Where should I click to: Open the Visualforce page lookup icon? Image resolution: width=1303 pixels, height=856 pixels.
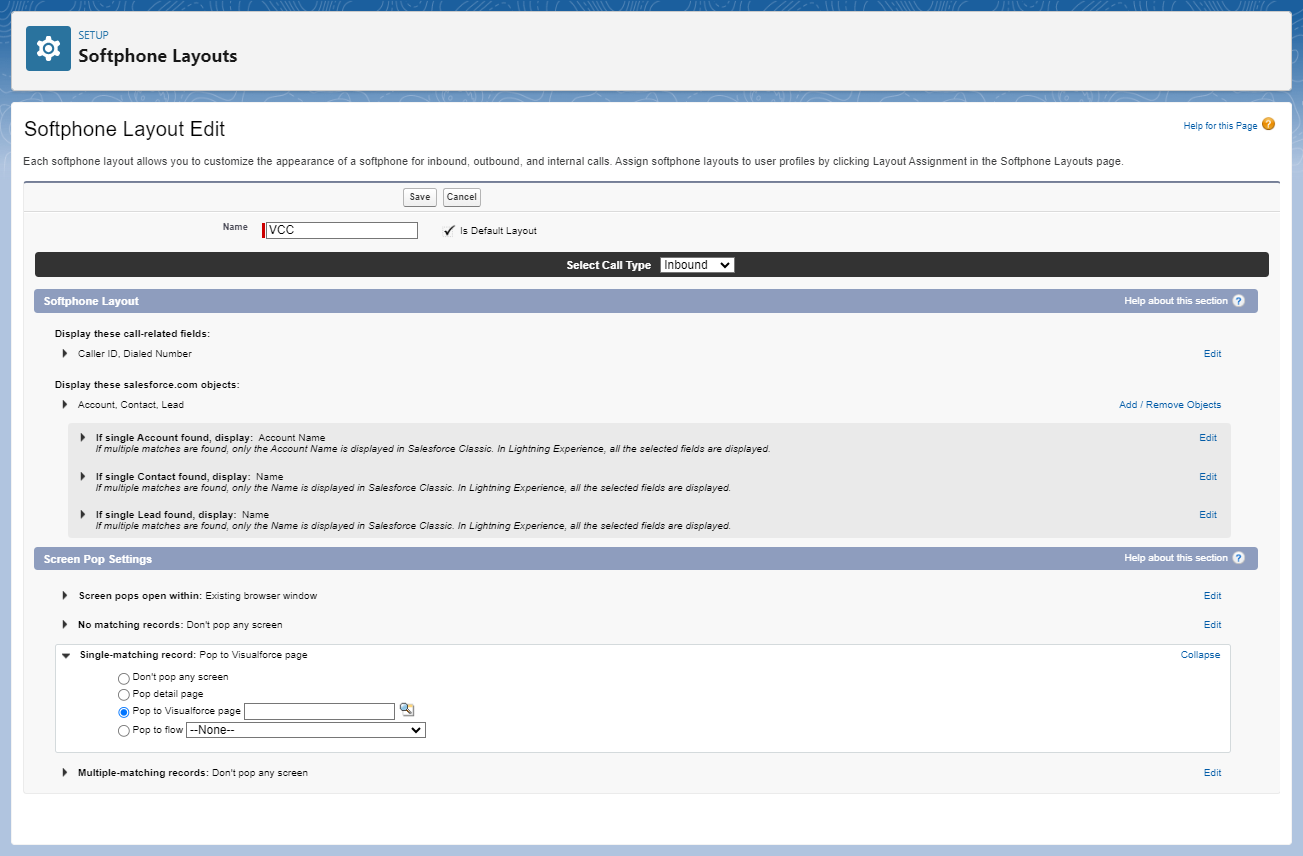coord(407,710)
